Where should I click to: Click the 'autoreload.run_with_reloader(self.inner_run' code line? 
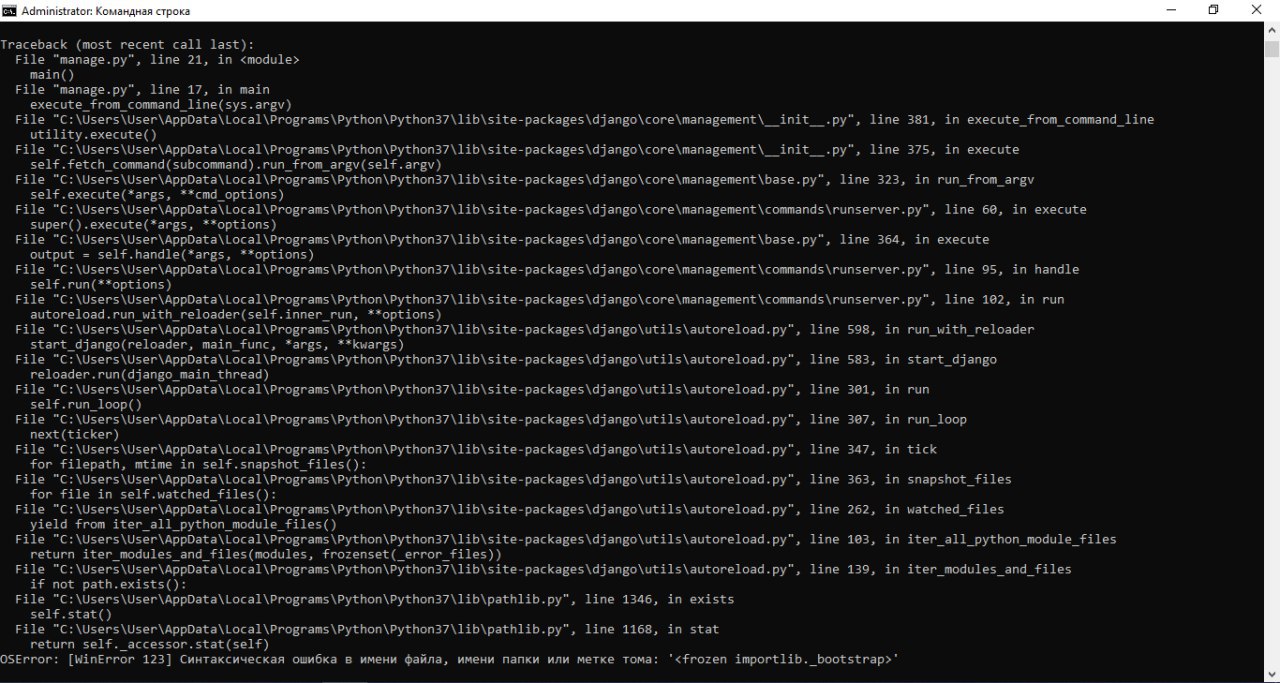click(236, 315)
